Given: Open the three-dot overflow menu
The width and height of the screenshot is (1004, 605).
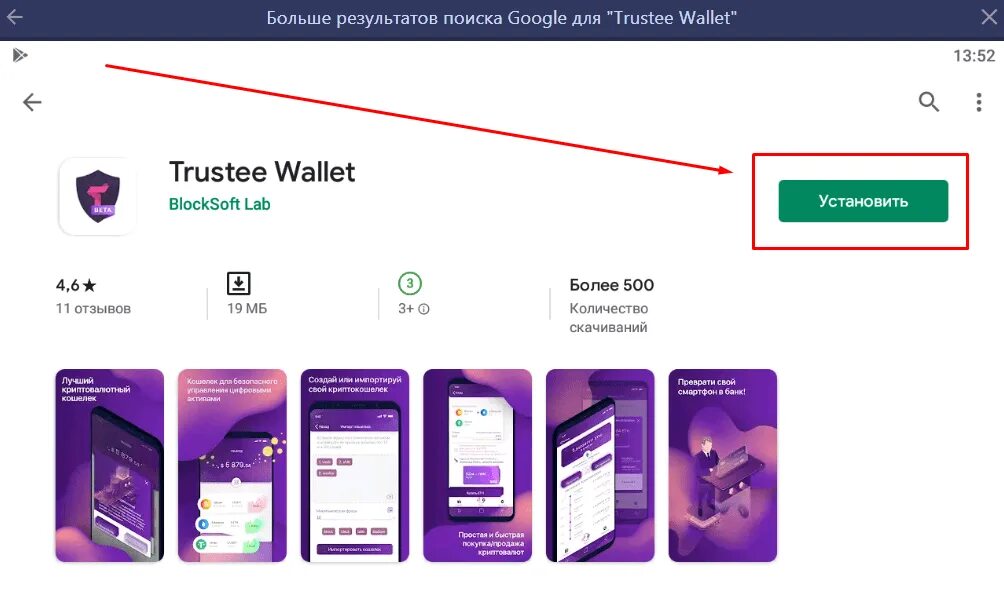Looking at the screenshot, I should tap(978, 102).
